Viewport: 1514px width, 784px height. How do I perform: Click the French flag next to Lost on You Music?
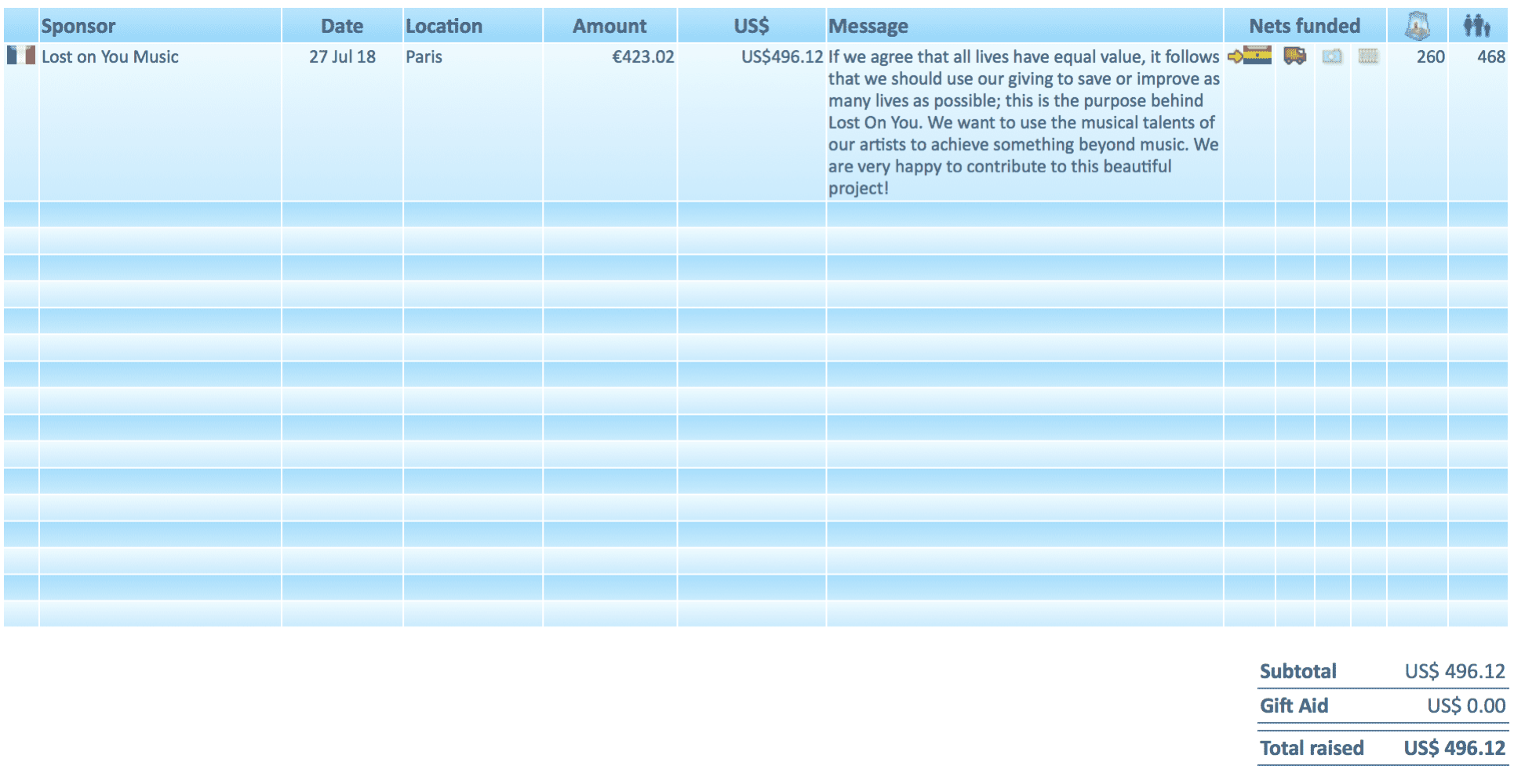click(20, 56)
